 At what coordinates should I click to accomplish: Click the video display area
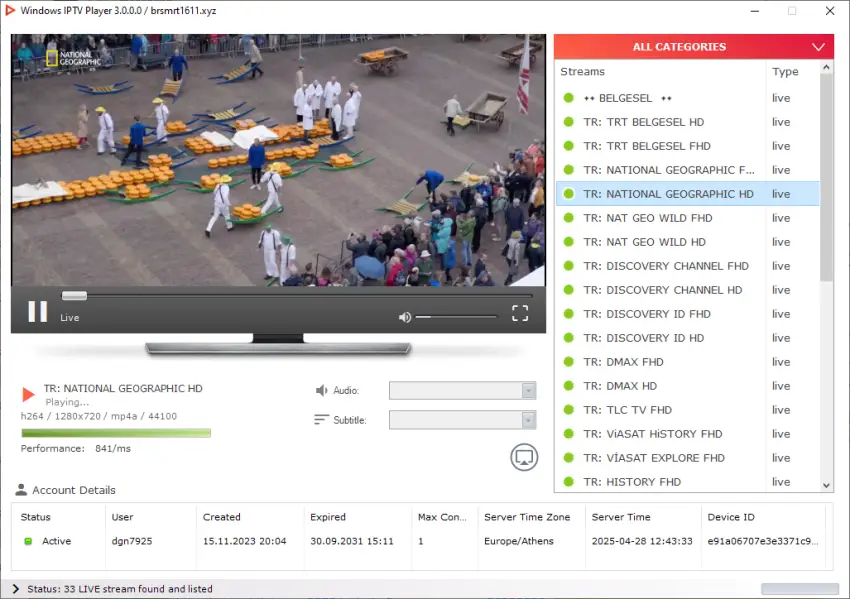click(x=278, y=160)
